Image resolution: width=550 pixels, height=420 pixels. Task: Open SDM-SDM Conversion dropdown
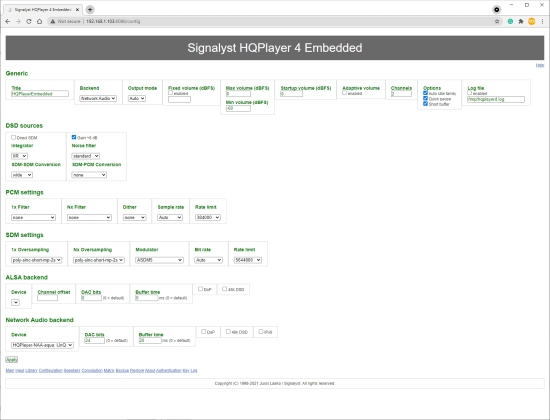point(22,175)
